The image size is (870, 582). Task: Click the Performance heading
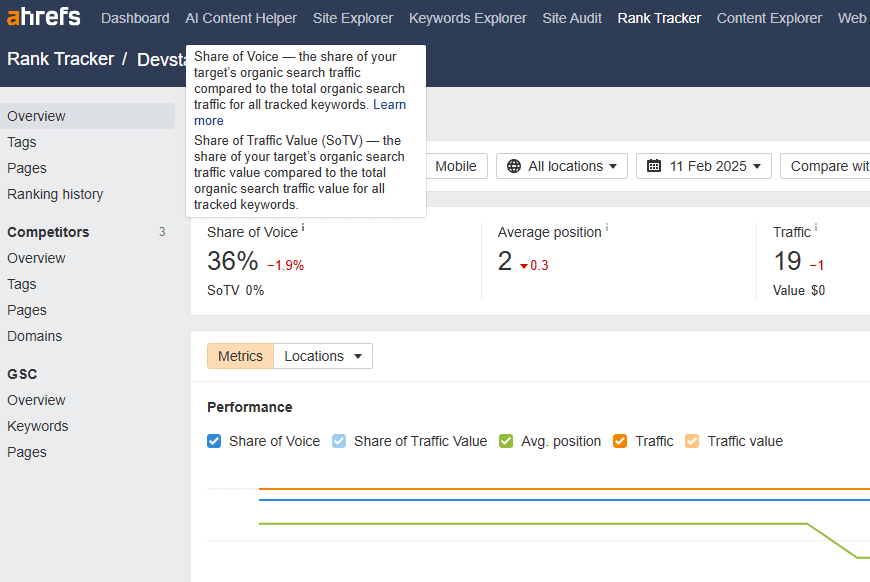[250, 407]
